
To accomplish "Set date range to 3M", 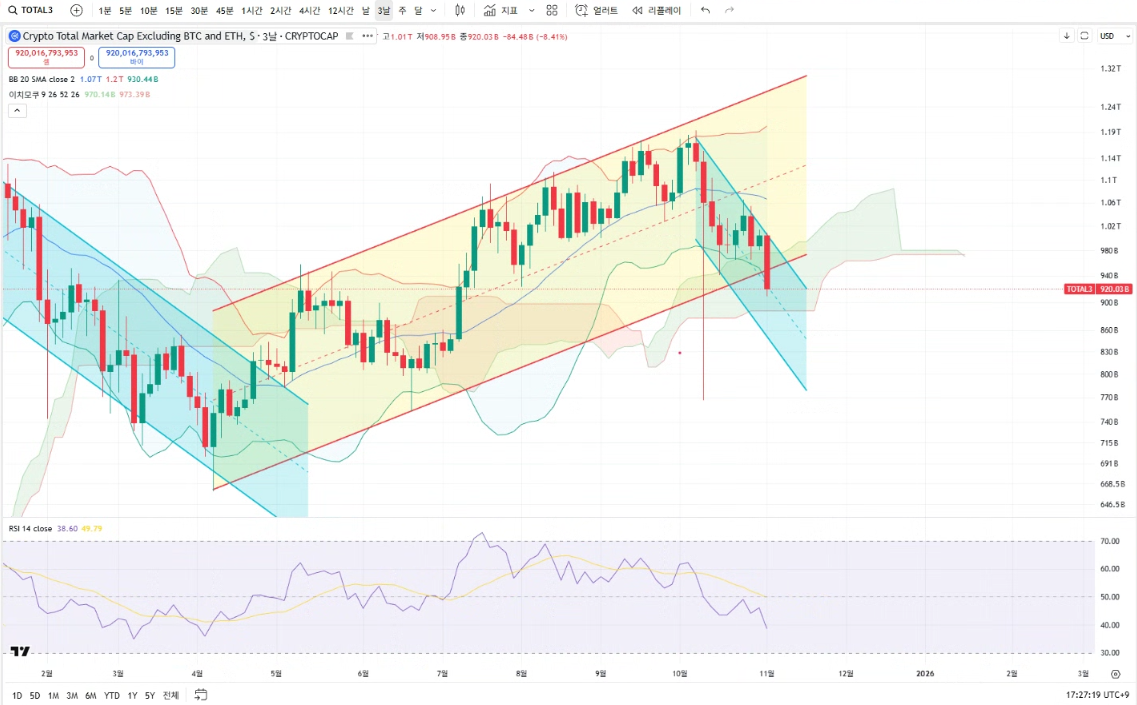I will tap(73, 696).
